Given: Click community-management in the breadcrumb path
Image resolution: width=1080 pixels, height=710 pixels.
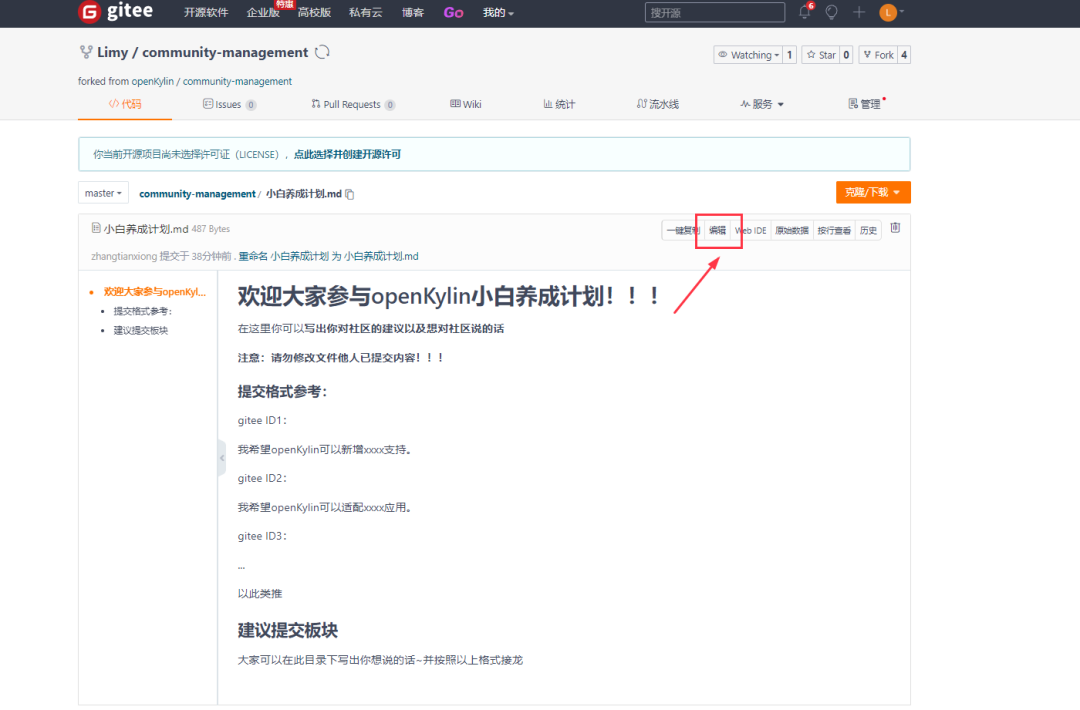Looking at the screenshot, I should [x=197, y=194].
